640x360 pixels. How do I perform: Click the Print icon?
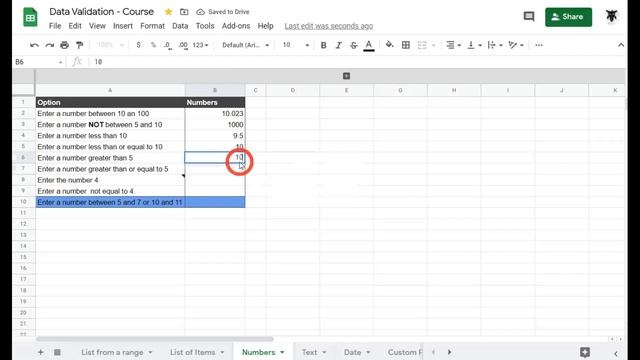point(64,45)
